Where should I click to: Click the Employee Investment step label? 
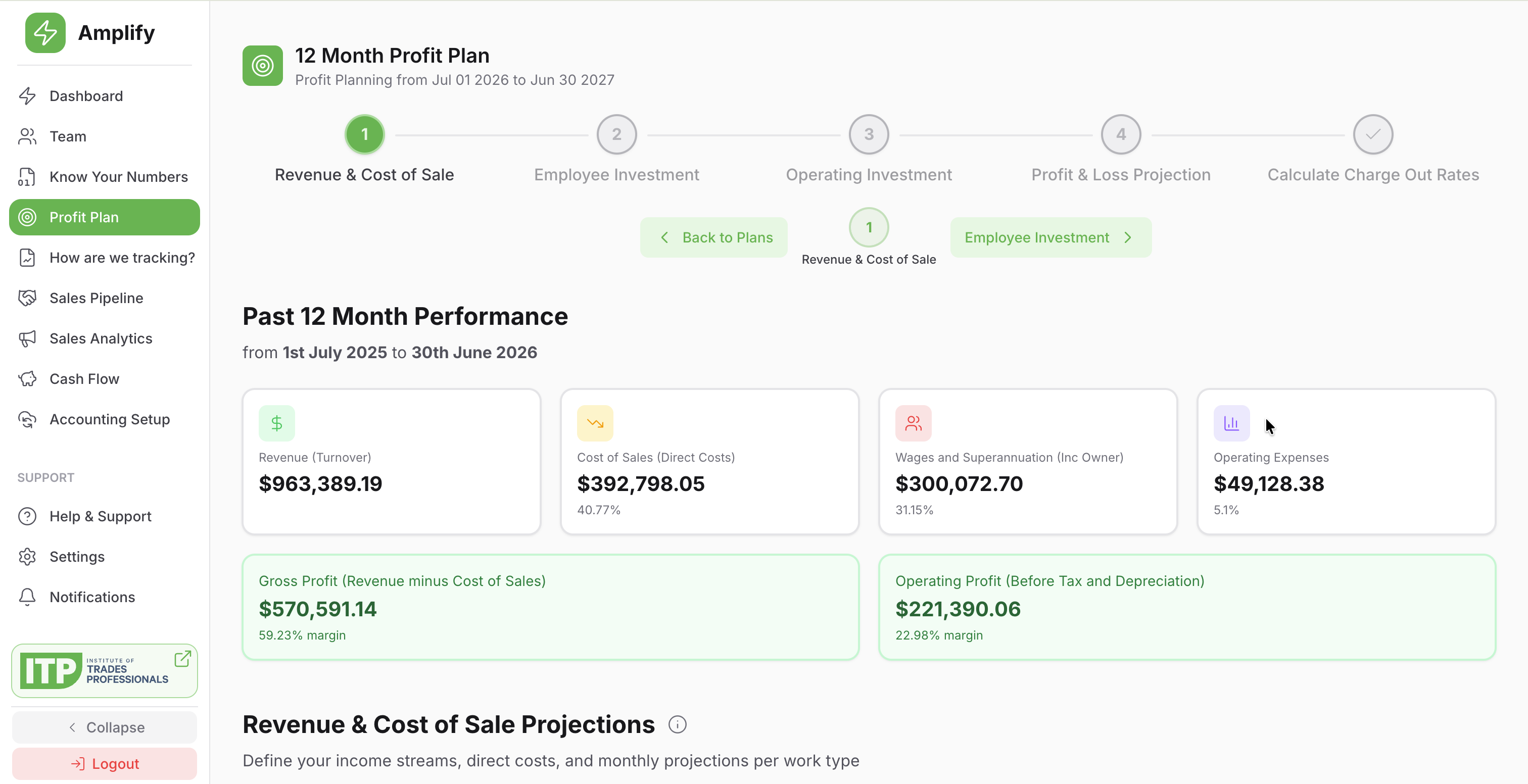click(617, 175)
